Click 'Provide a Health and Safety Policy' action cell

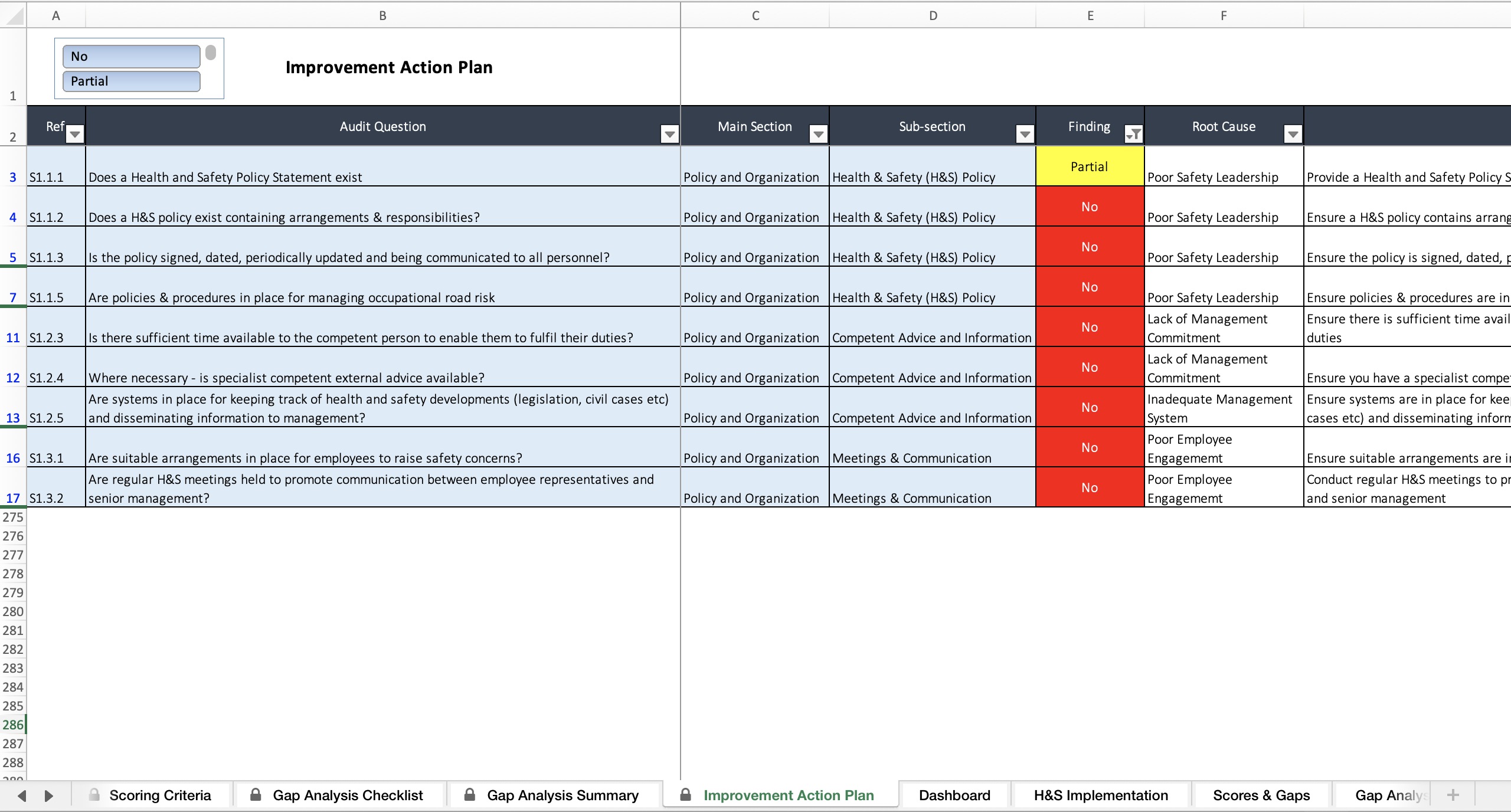click(x=1407, y=166)
